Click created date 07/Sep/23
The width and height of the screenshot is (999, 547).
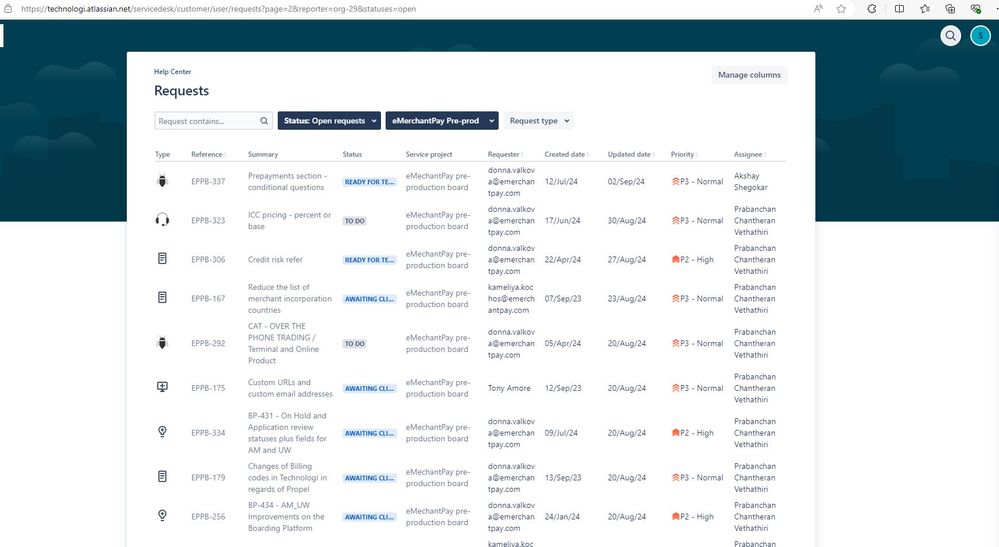point(563,298)
